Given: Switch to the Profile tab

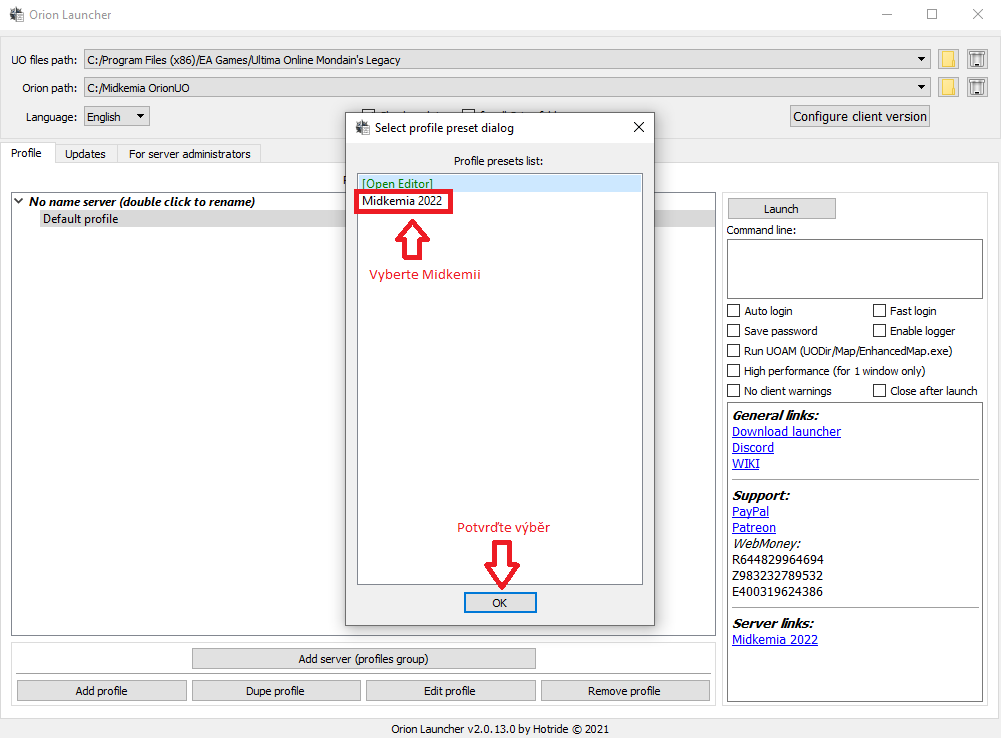Looking at the screenshot, I should (26, 153).
